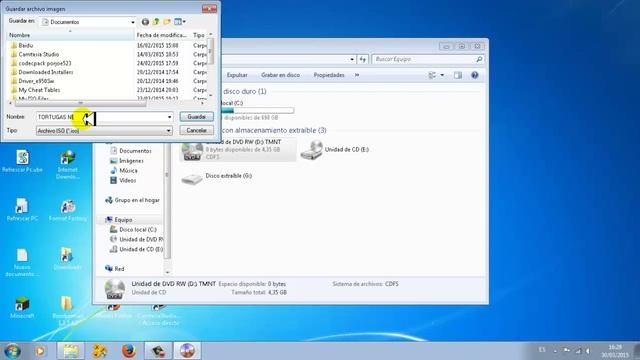Open Windows Start menu
Screen dimensions: 640x360
tap(12, 351)
